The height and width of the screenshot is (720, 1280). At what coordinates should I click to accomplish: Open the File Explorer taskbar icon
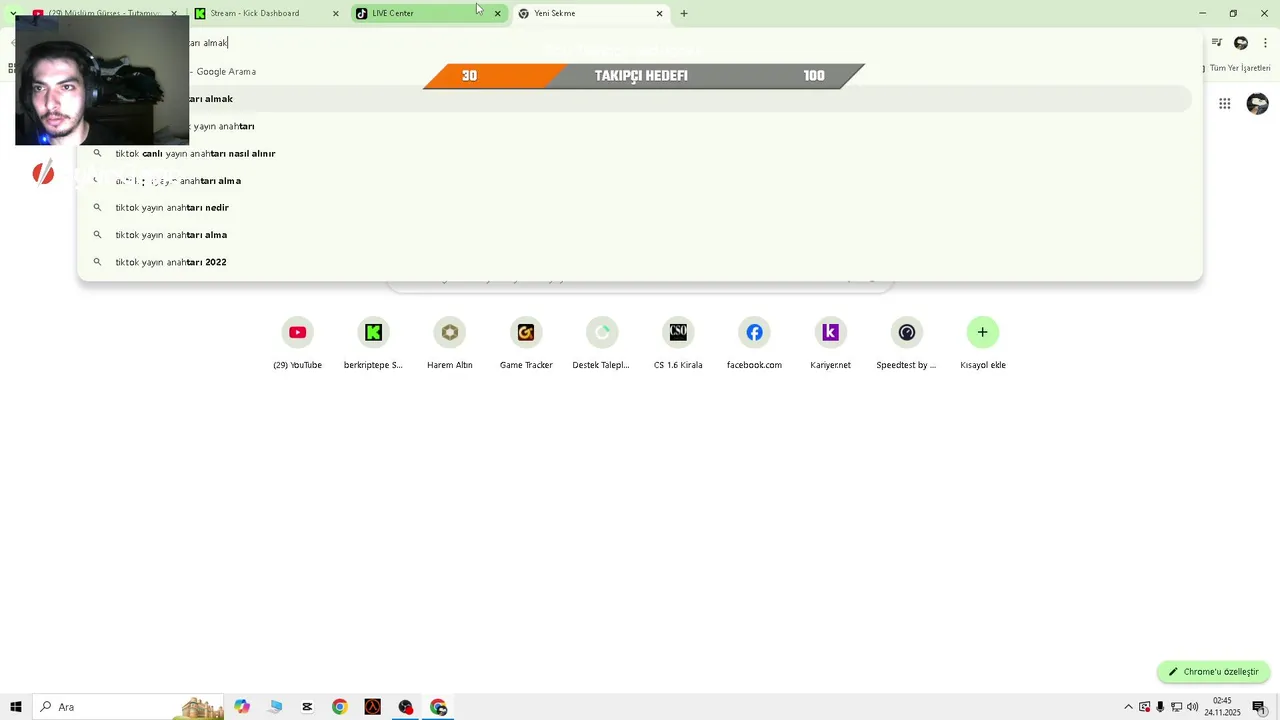[275, 707]
